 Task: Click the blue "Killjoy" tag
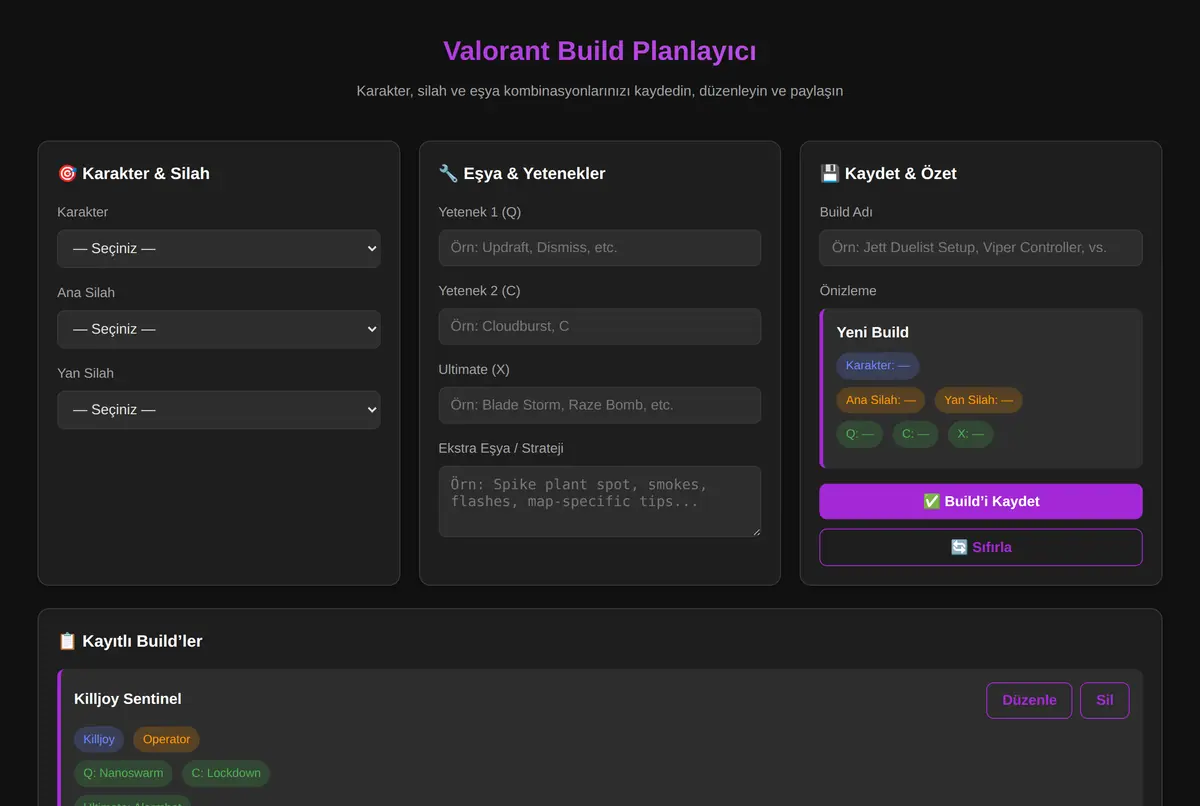[99, 739]
